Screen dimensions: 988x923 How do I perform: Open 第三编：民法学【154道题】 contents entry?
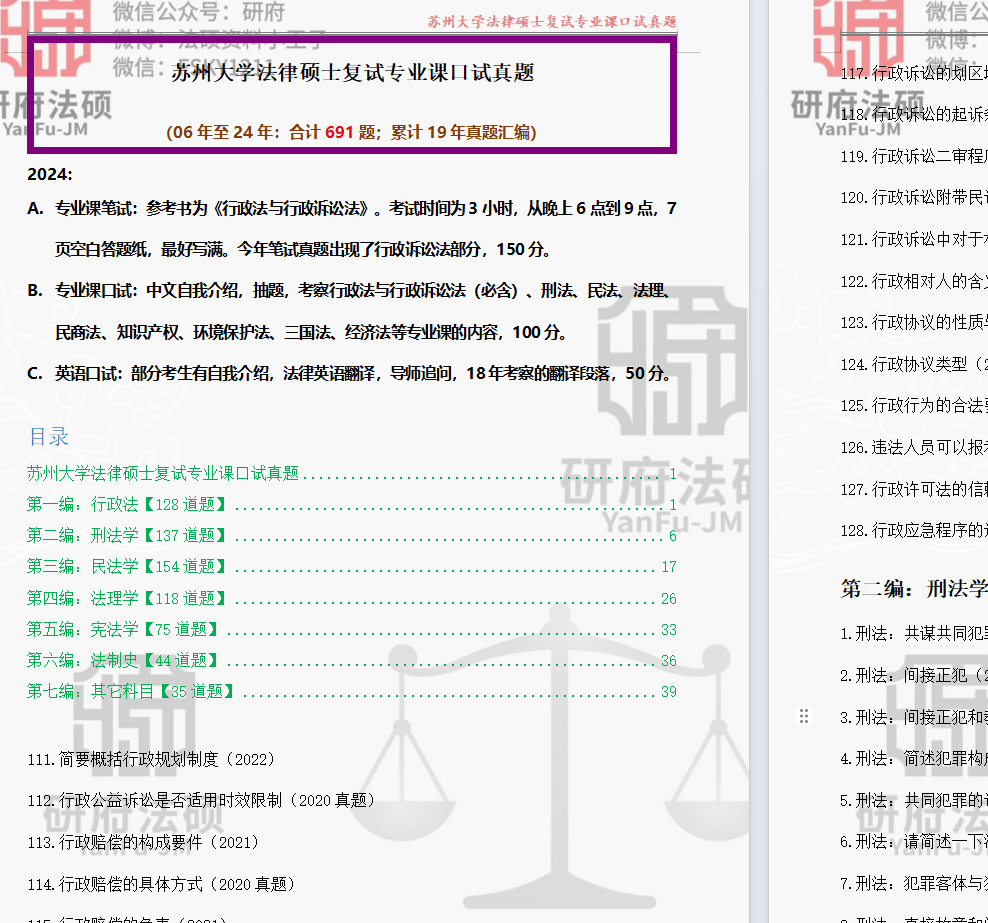(x=352, y=566)
